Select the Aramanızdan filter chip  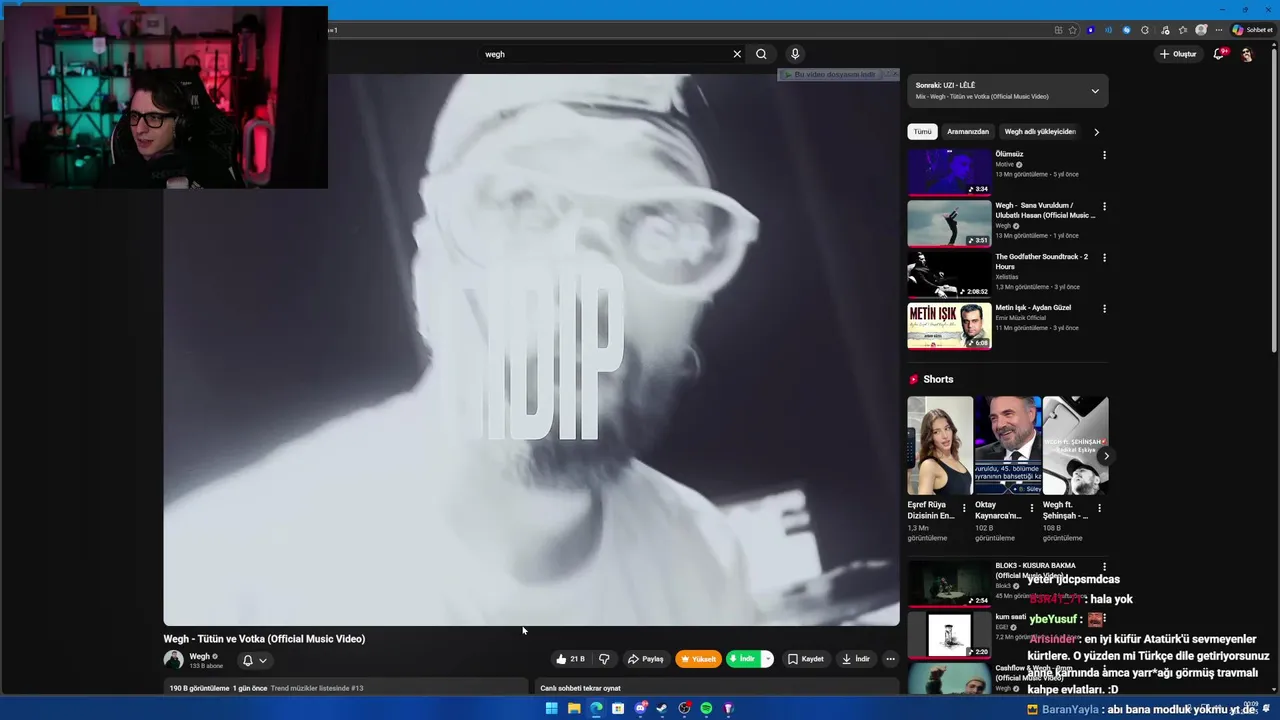(968, 131)
